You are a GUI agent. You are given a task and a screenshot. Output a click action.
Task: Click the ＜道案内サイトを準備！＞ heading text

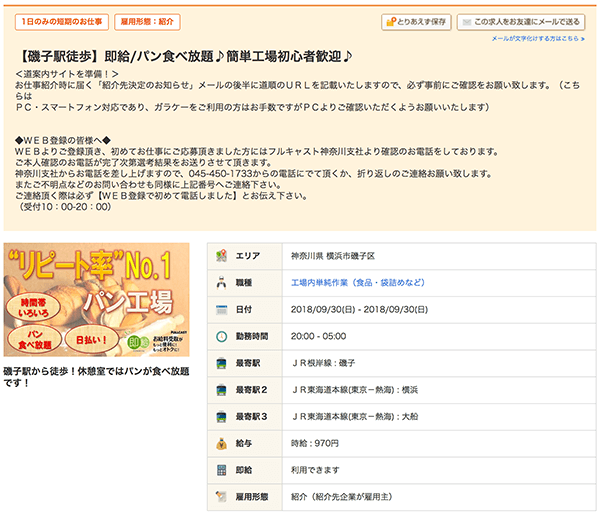[67, 74]
